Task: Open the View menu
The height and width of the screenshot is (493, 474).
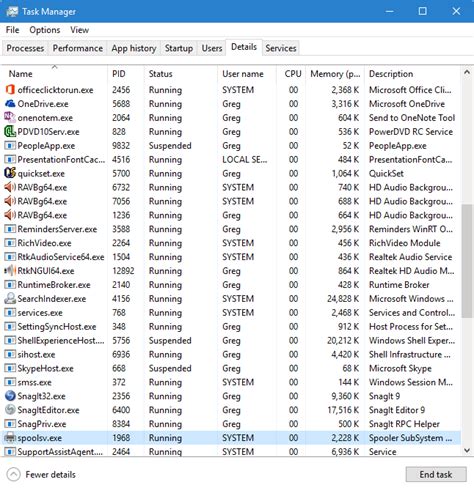Action: click(x=79, y=30)
